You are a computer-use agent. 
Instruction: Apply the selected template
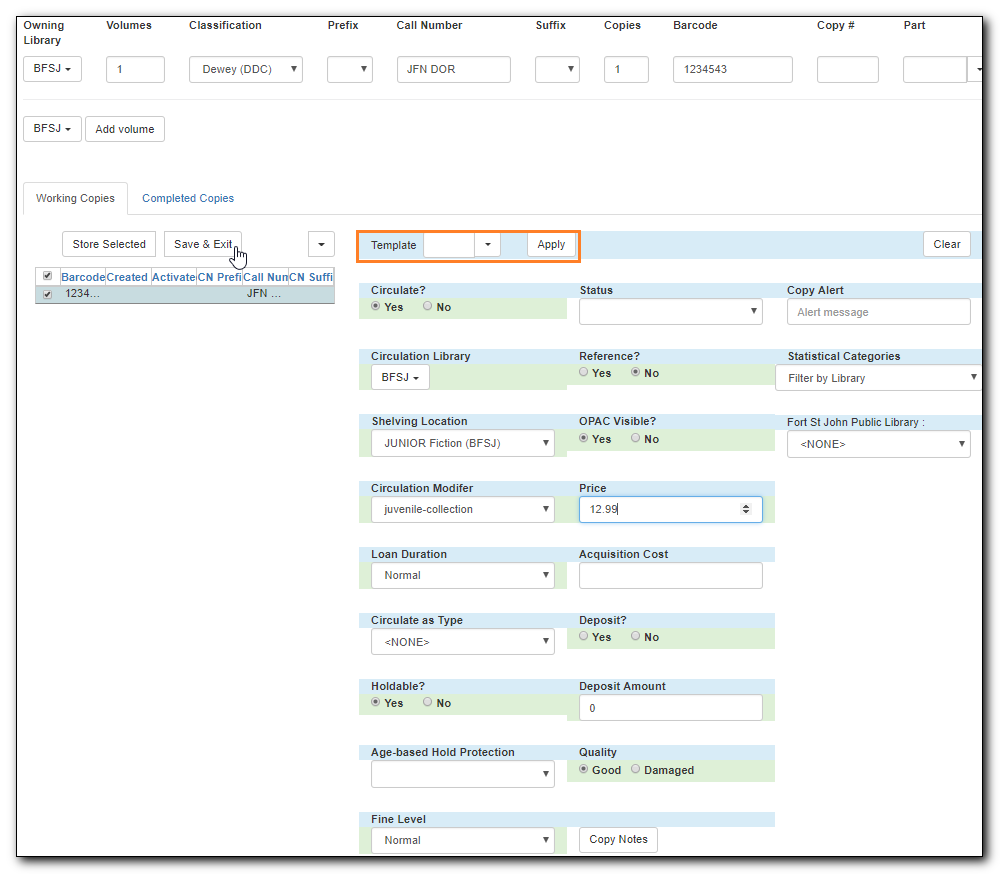pyautogui.click(x=551, y=245)
